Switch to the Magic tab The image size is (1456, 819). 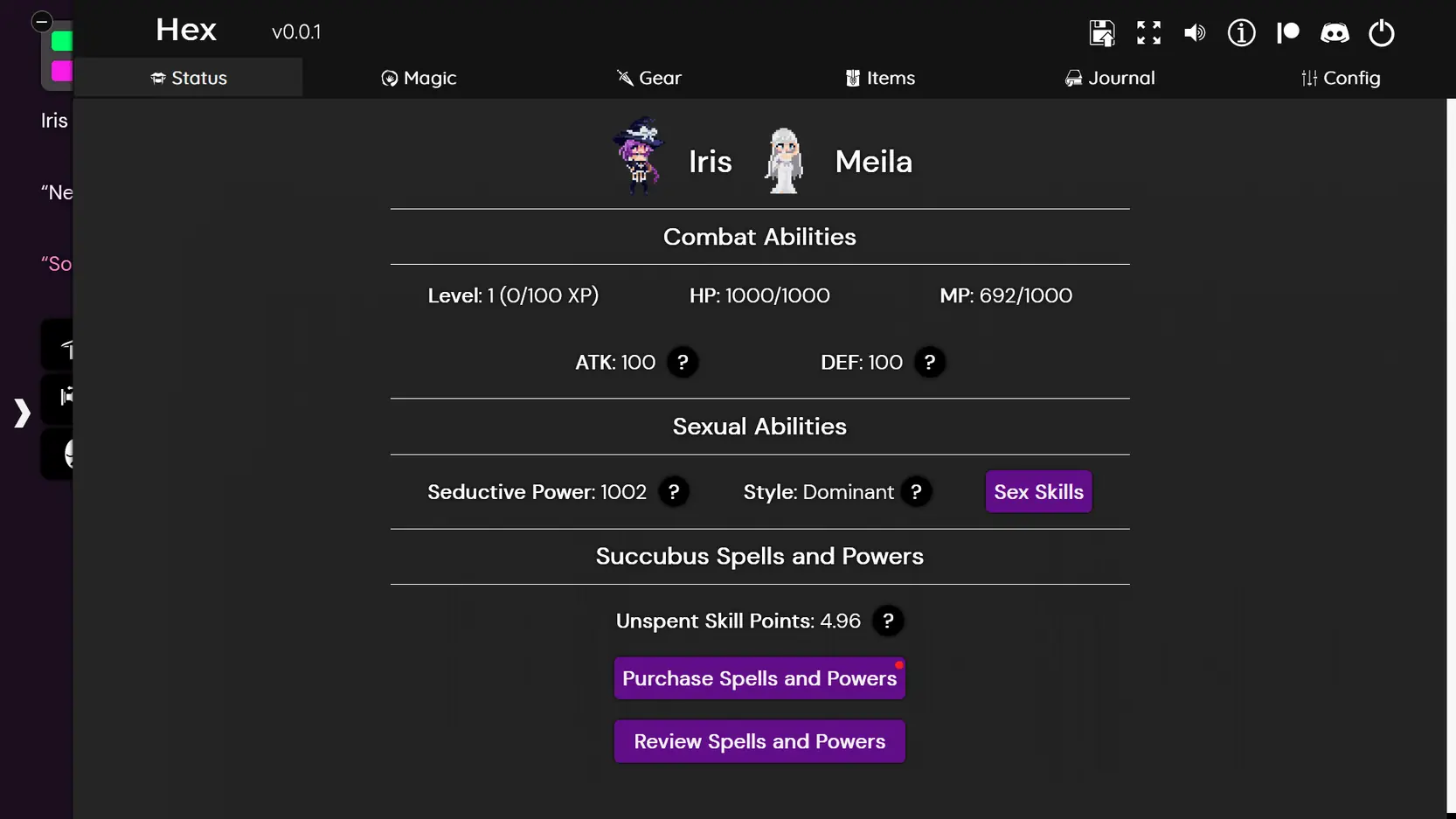coord(419,78)
